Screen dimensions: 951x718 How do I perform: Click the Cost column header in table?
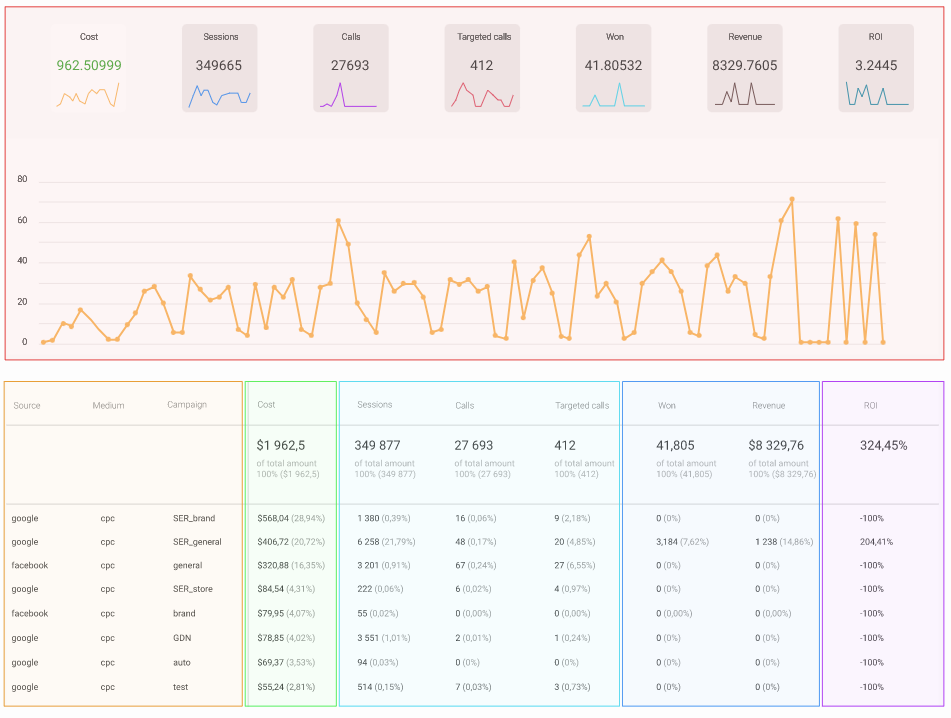point(266,404)
